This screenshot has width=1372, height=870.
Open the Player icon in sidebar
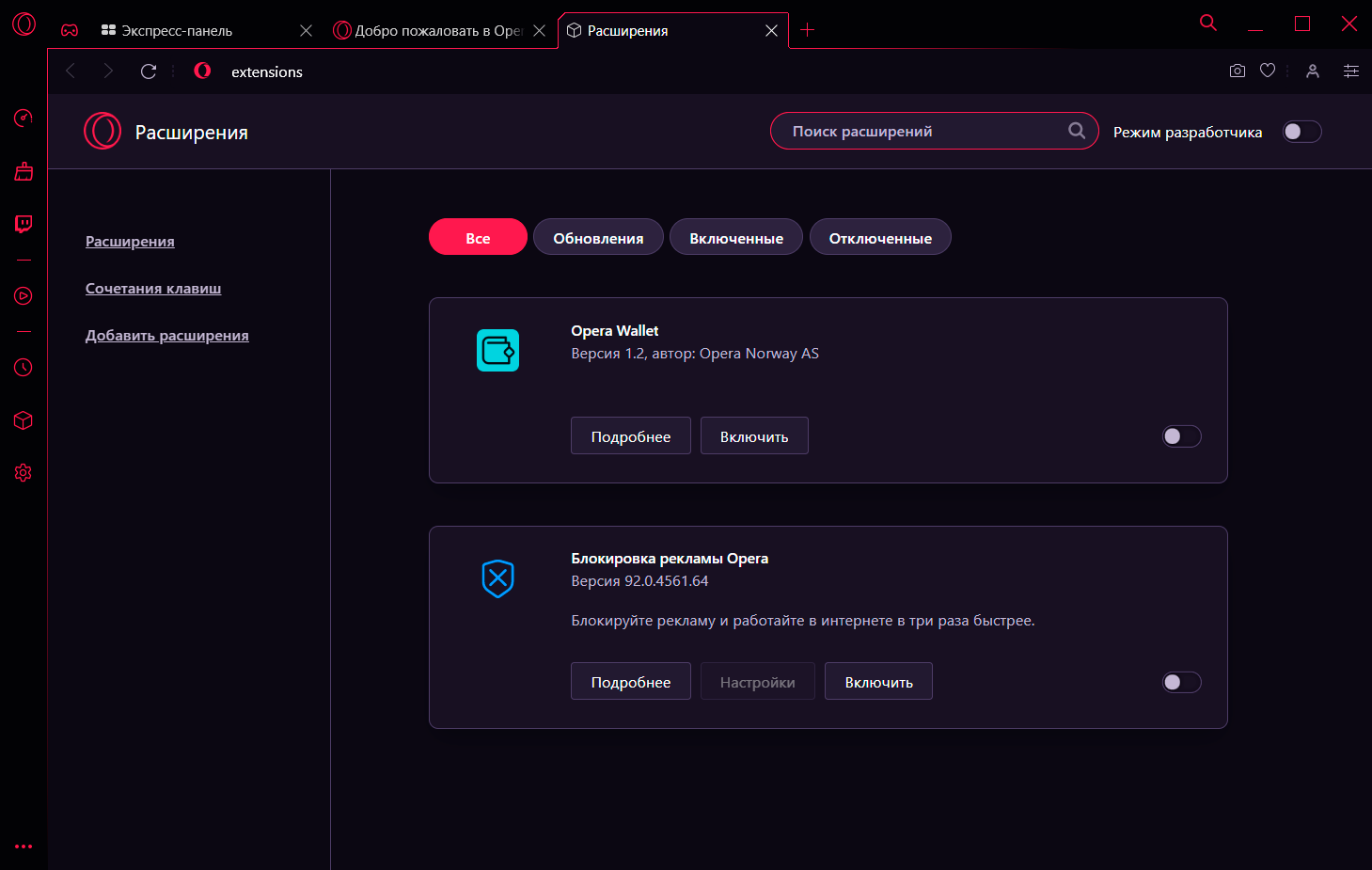pyautogui.click(x=24, y=296)
